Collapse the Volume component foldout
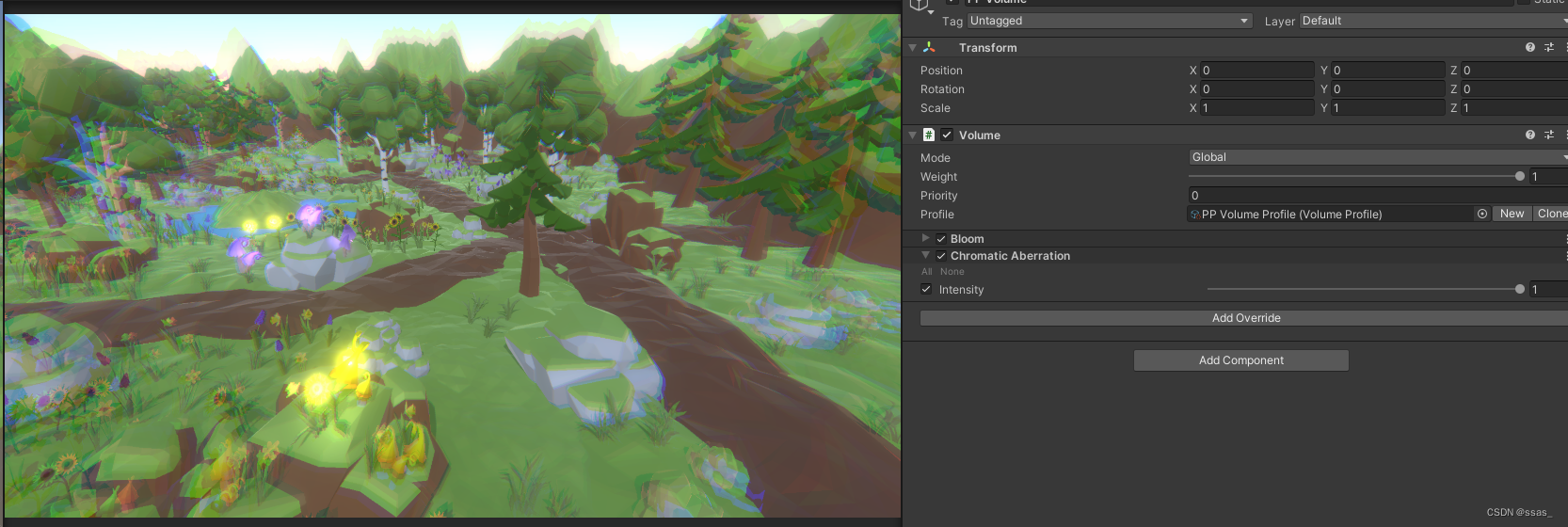 tap(912, 135)
